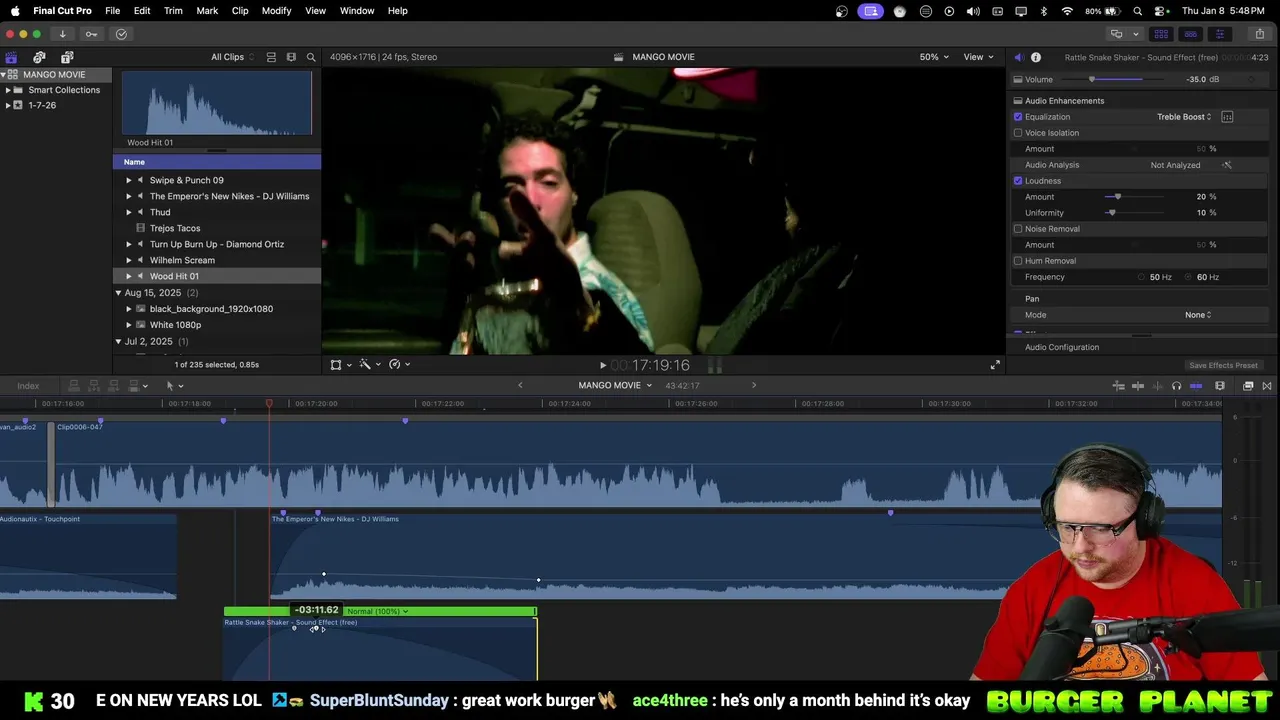
Task: Click the Share export icon
Action: click(1259, 34)
